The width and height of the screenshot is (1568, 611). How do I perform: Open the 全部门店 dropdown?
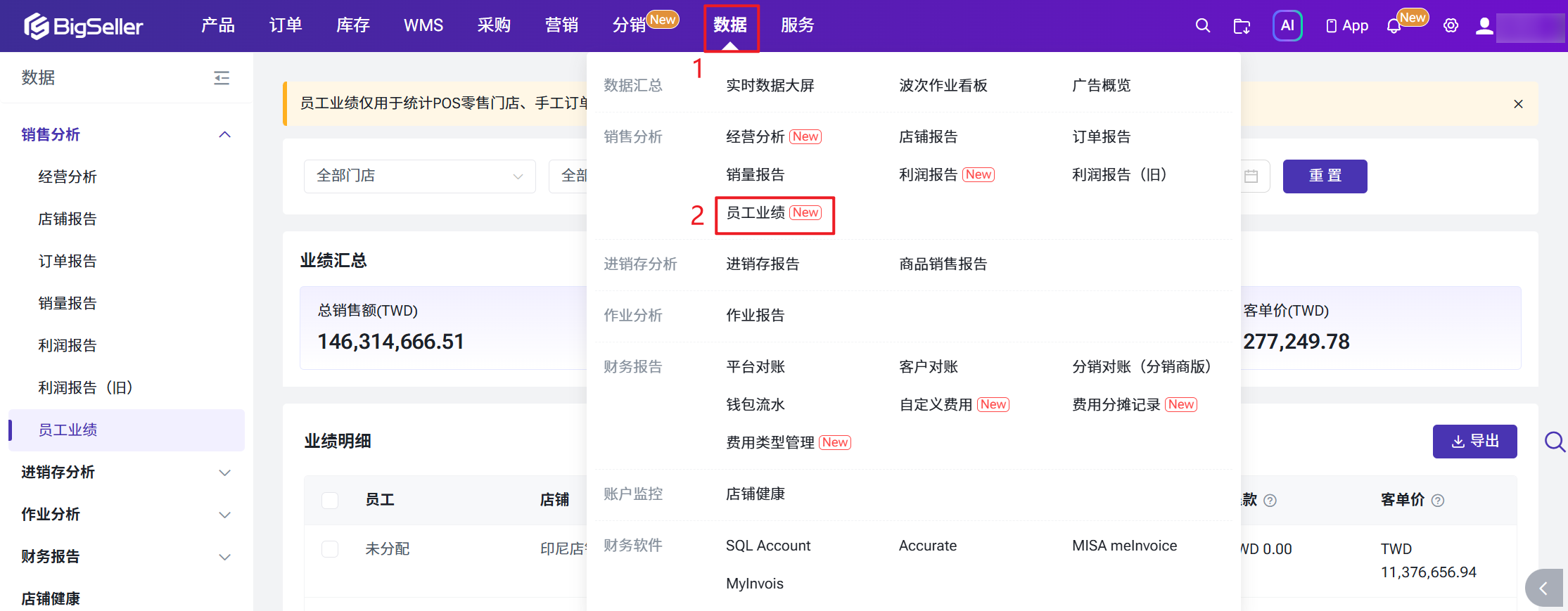pos(420,176)
